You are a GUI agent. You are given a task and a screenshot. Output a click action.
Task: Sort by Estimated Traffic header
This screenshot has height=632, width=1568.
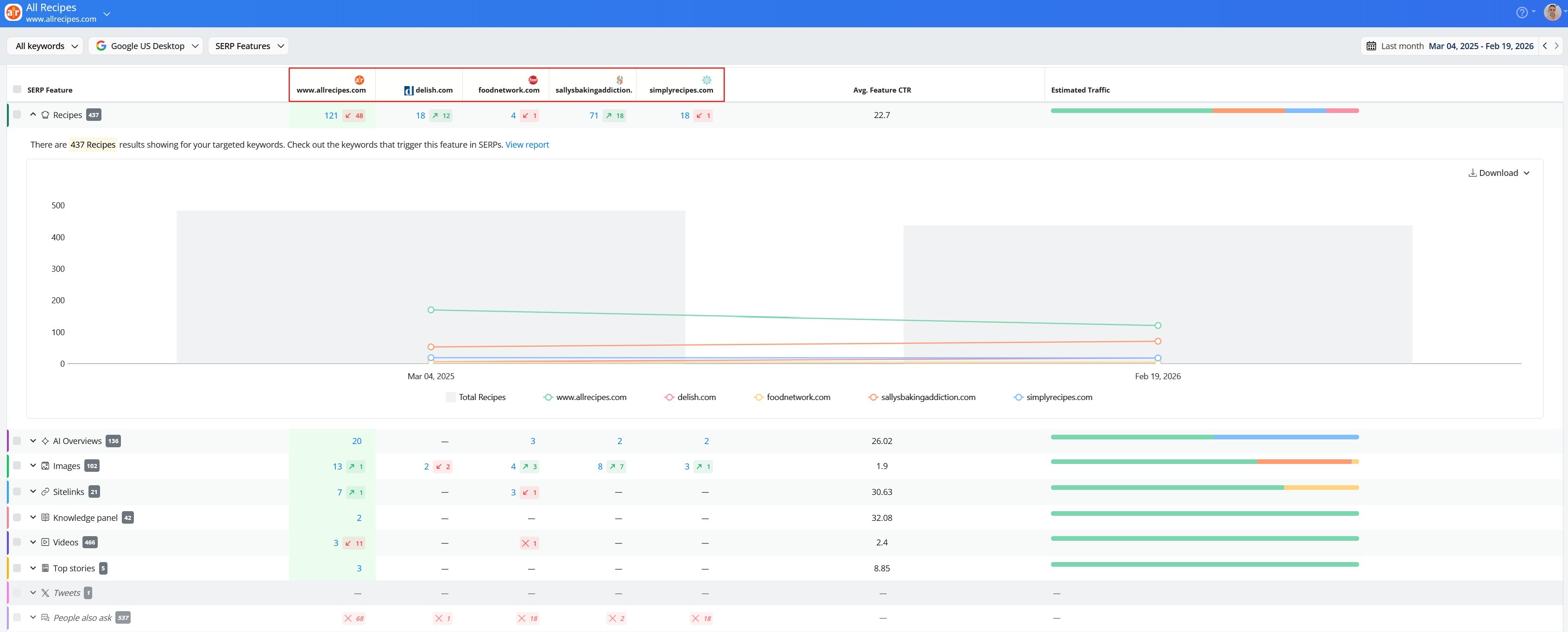(x=1080, y=90)
